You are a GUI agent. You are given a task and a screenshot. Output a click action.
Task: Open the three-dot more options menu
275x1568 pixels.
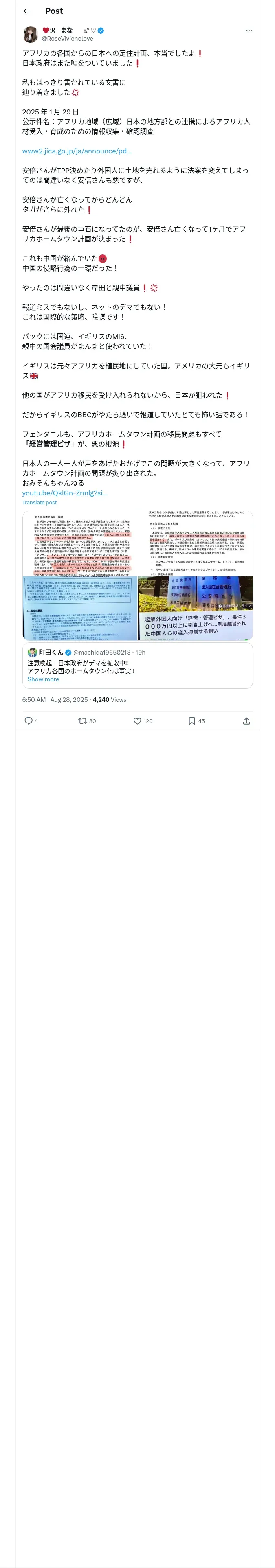click(x=248, y=31)
